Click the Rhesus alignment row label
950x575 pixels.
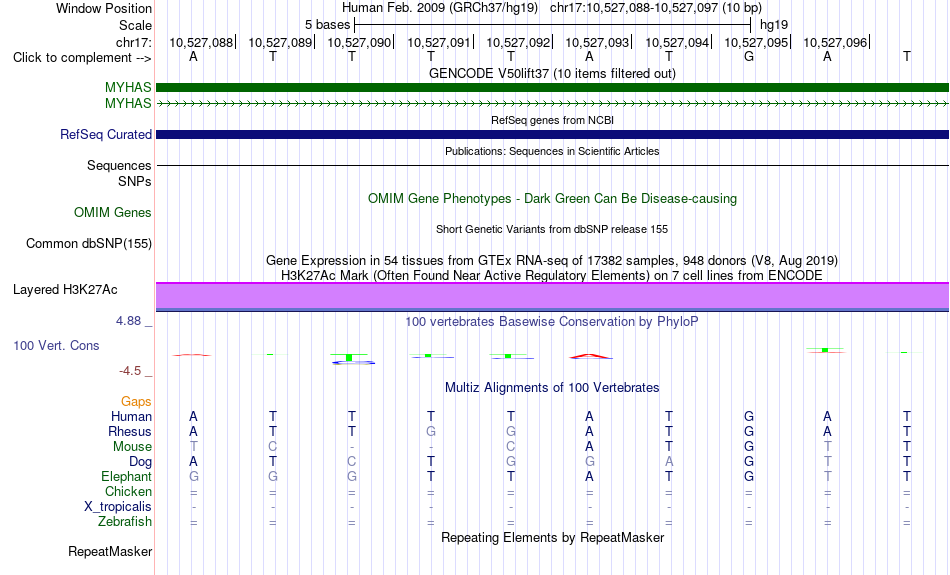(130, 431)
